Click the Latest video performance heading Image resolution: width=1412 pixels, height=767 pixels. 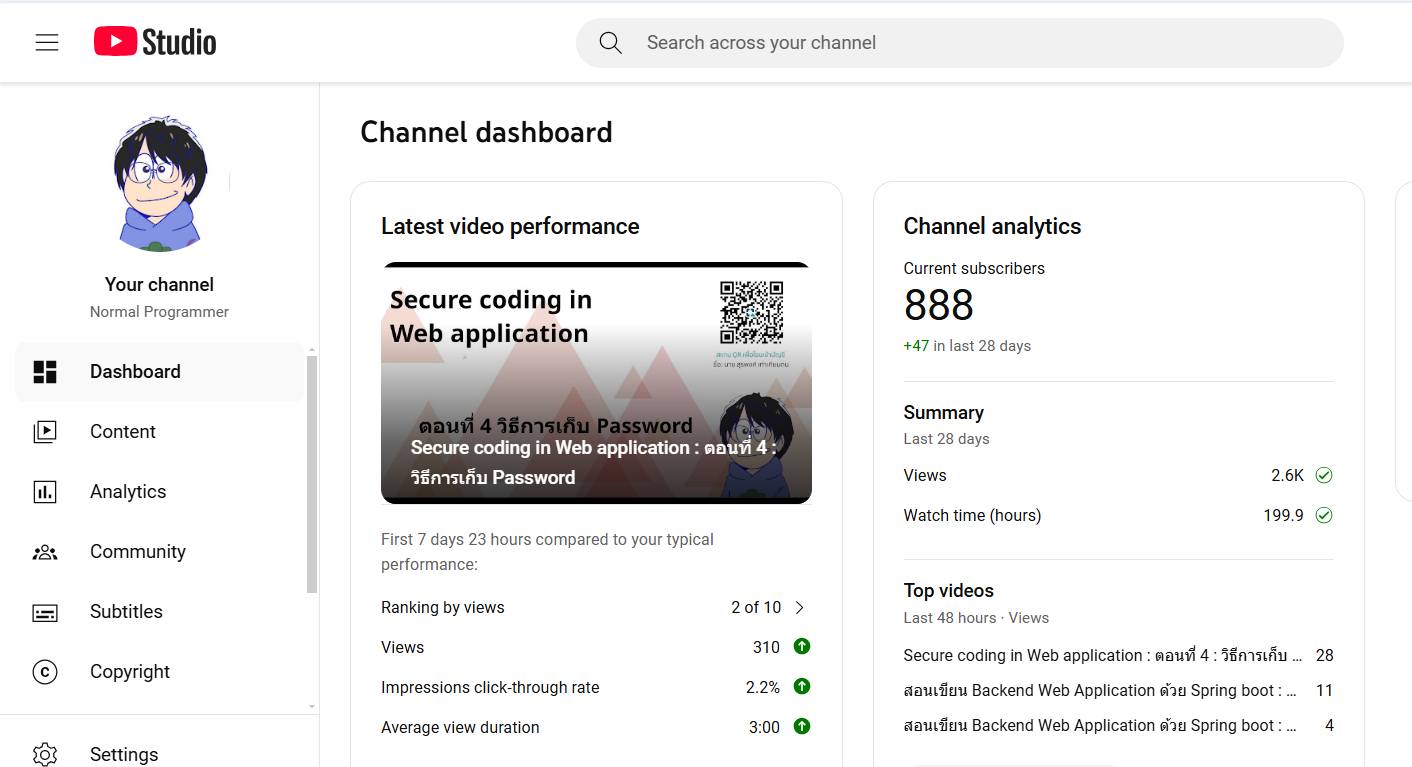(510, 226)
